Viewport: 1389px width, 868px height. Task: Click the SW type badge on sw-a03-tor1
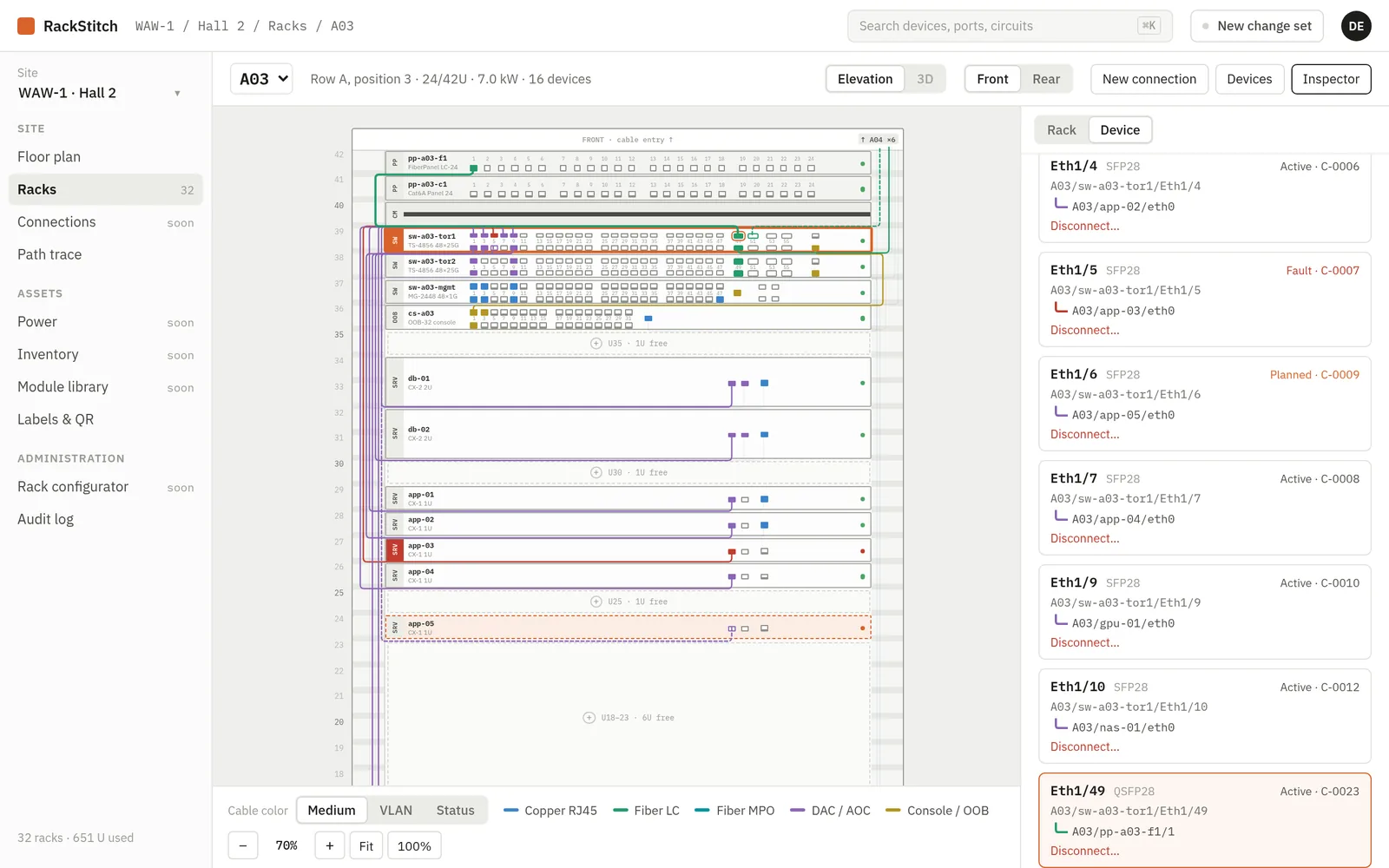point(395,240)
